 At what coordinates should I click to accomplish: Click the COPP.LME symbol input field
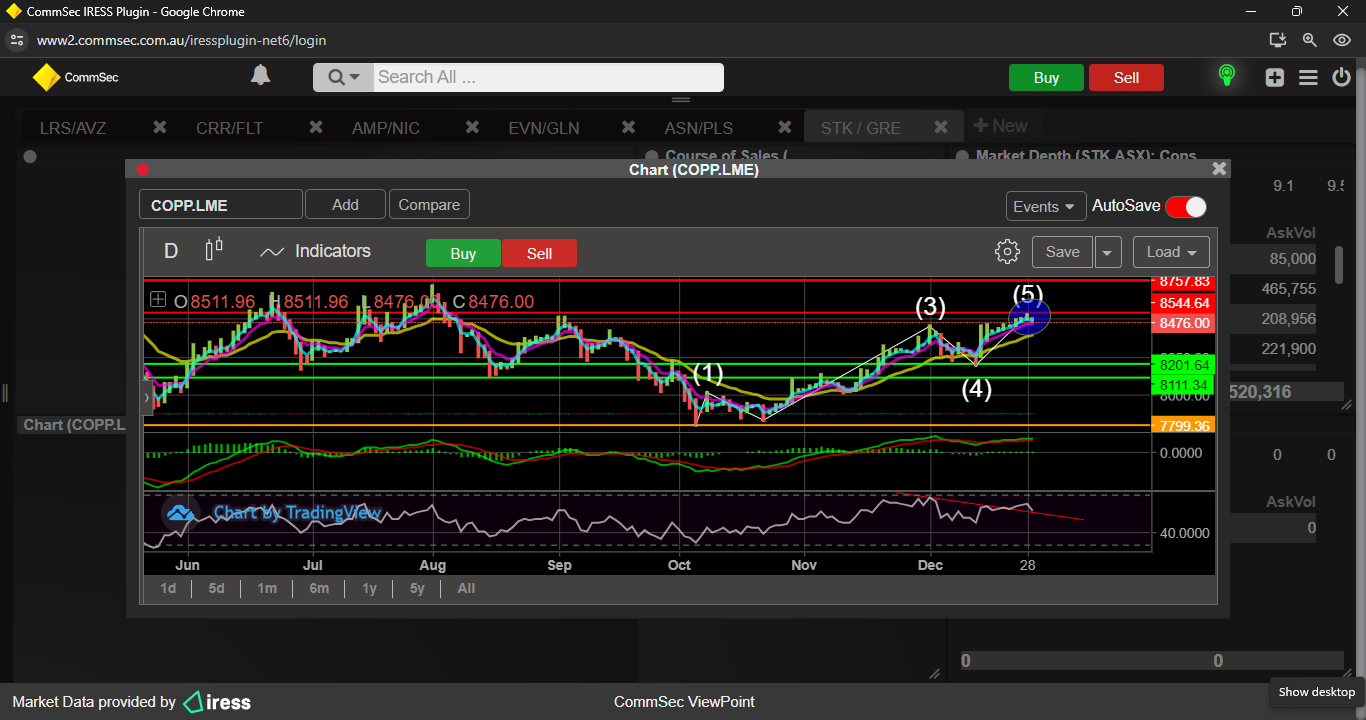[x=220, y=205]
